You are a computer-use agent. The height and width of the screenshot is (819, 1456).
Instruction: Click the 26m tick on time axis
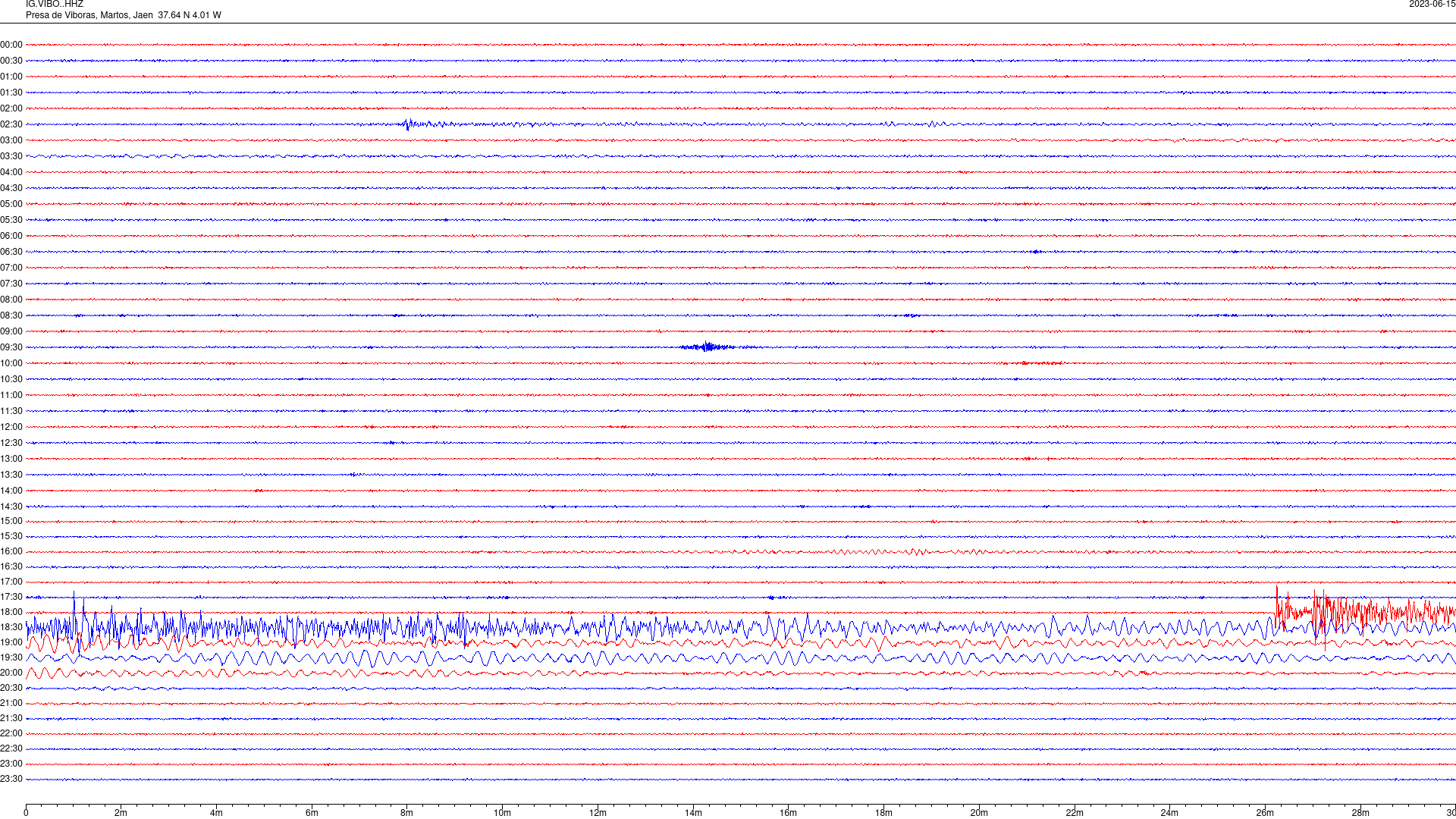[x=1265, y=813]
